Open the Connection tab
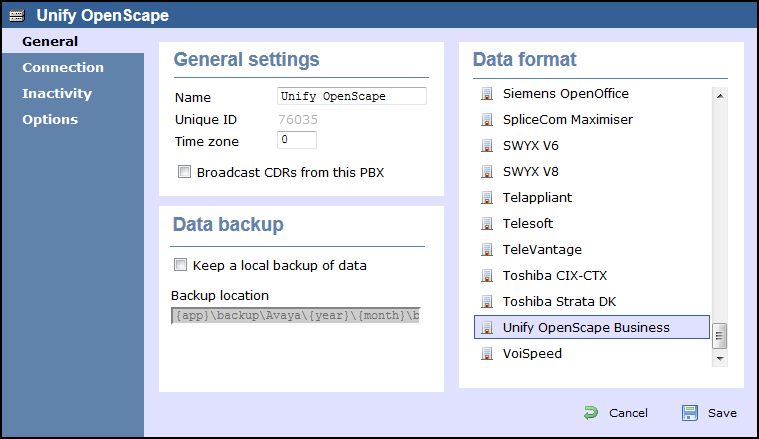Viewport: 759px width, 439px height. click(63, 67)
